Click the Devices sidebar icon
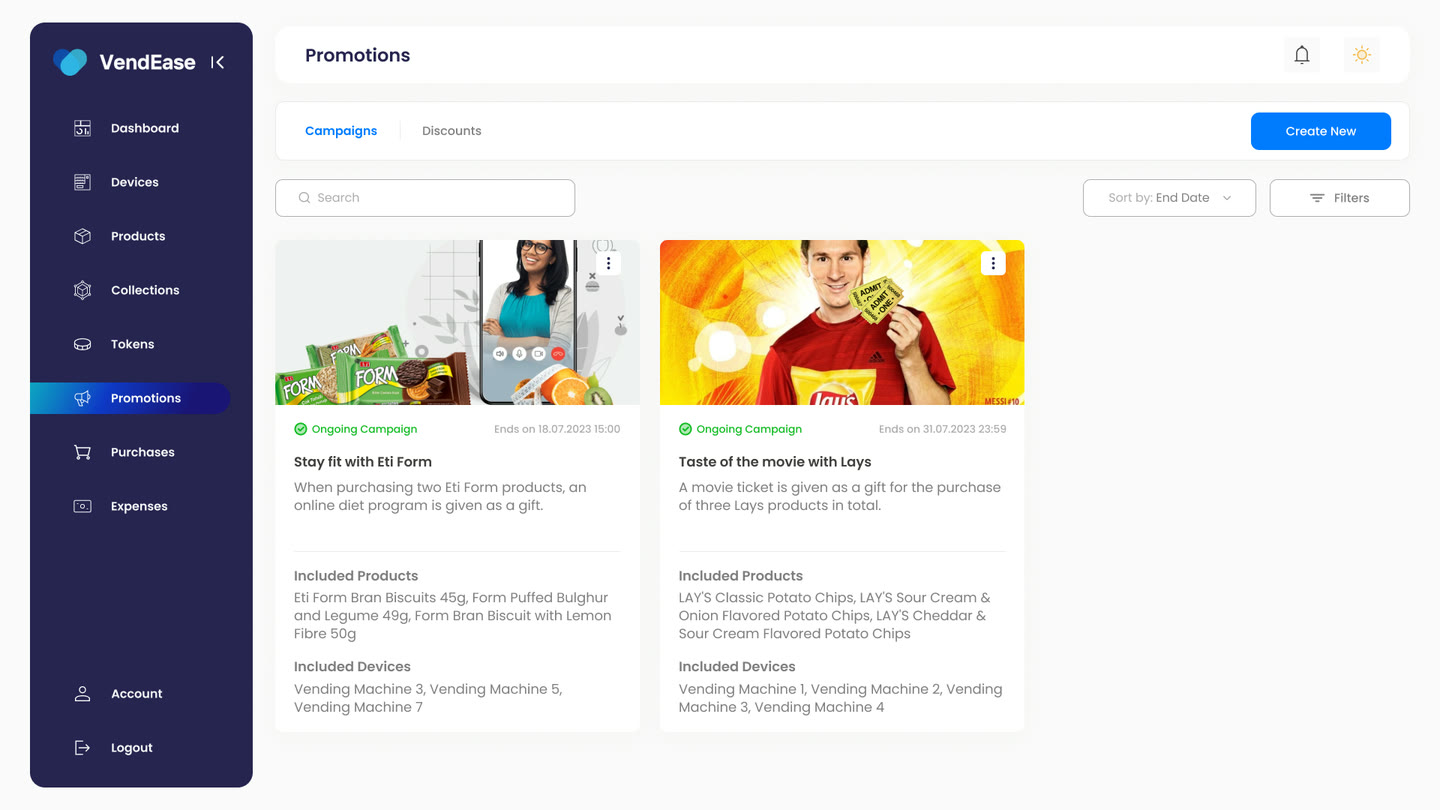Screen dimensions: 1440x810 (x=83, y=182)
